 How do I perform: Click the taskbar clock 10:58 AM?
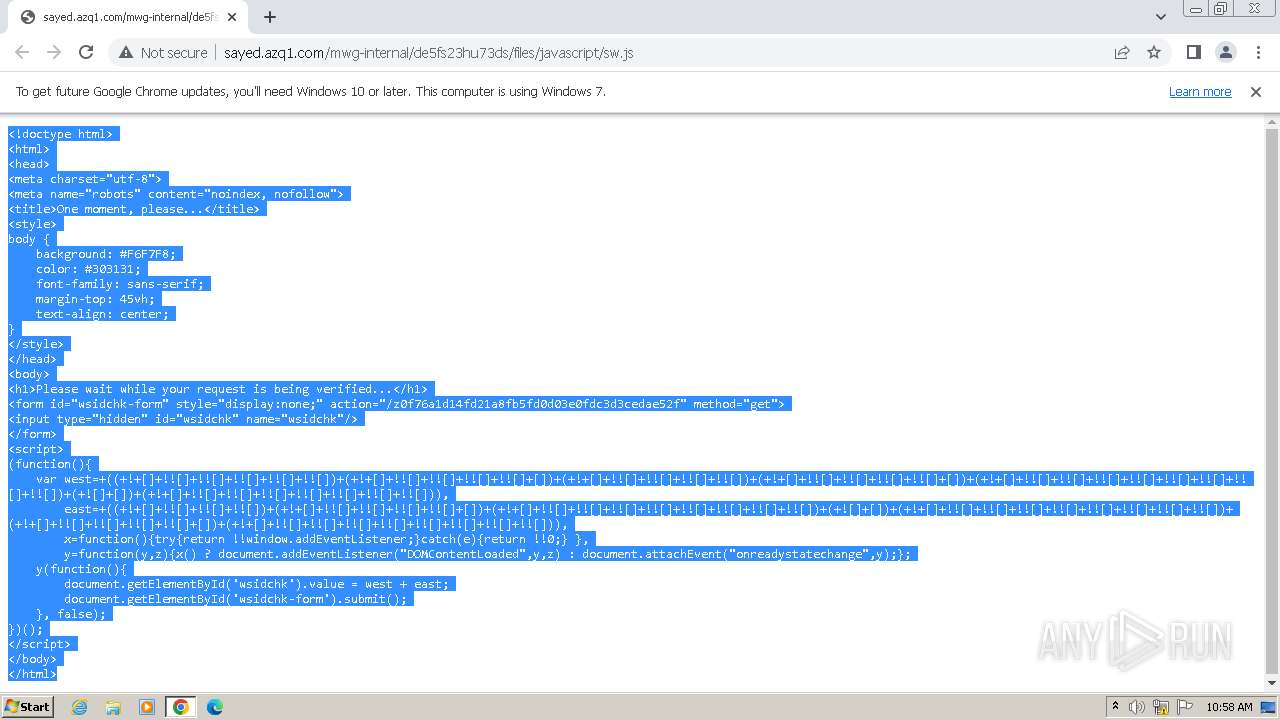click(x=1229, y=707)
